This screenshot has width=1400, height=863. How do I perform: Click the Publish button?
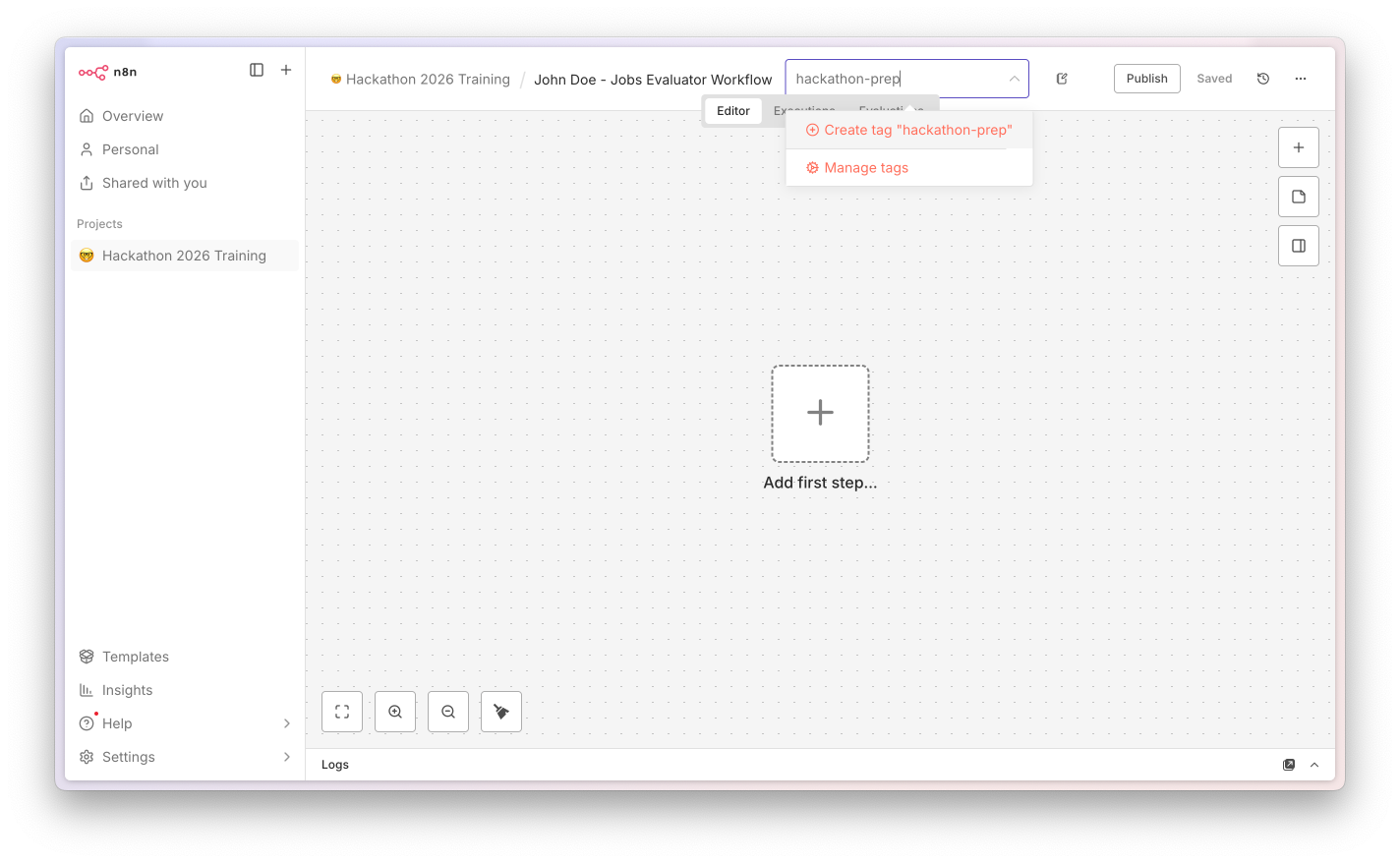[x=1147, y=79]
